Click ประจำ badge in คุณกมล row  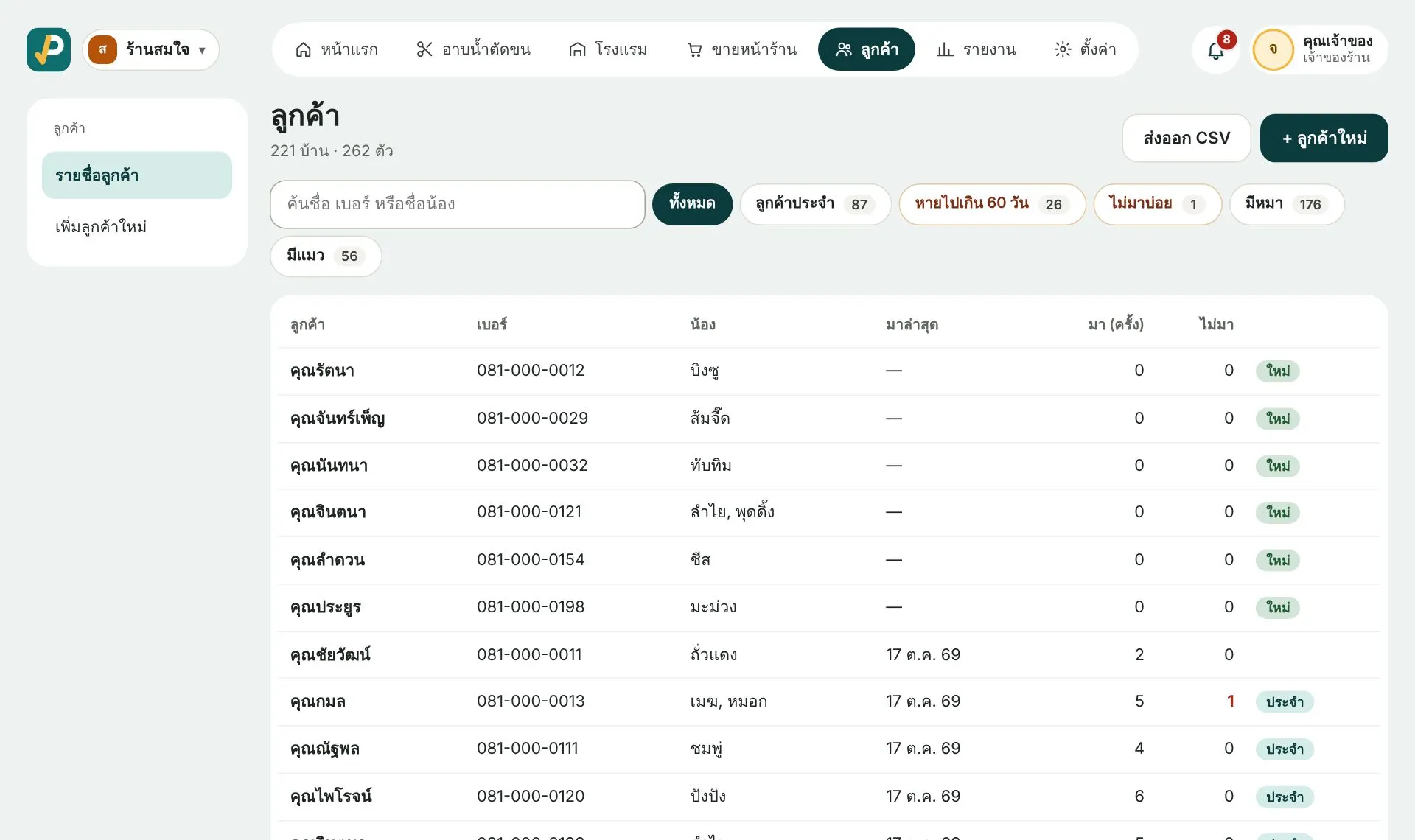tap(1285, 702)
